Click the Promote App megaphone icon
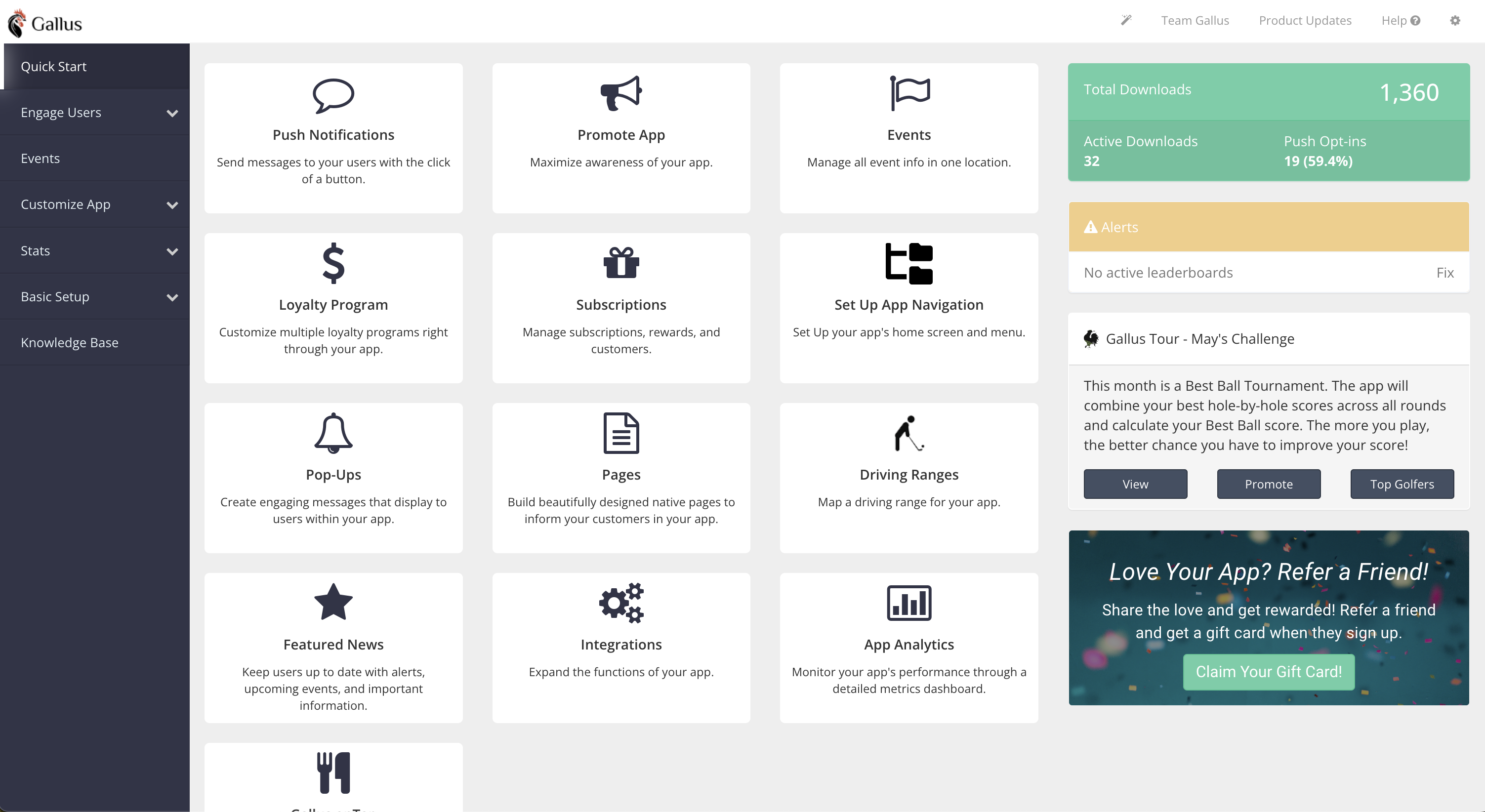 (621, 93)
